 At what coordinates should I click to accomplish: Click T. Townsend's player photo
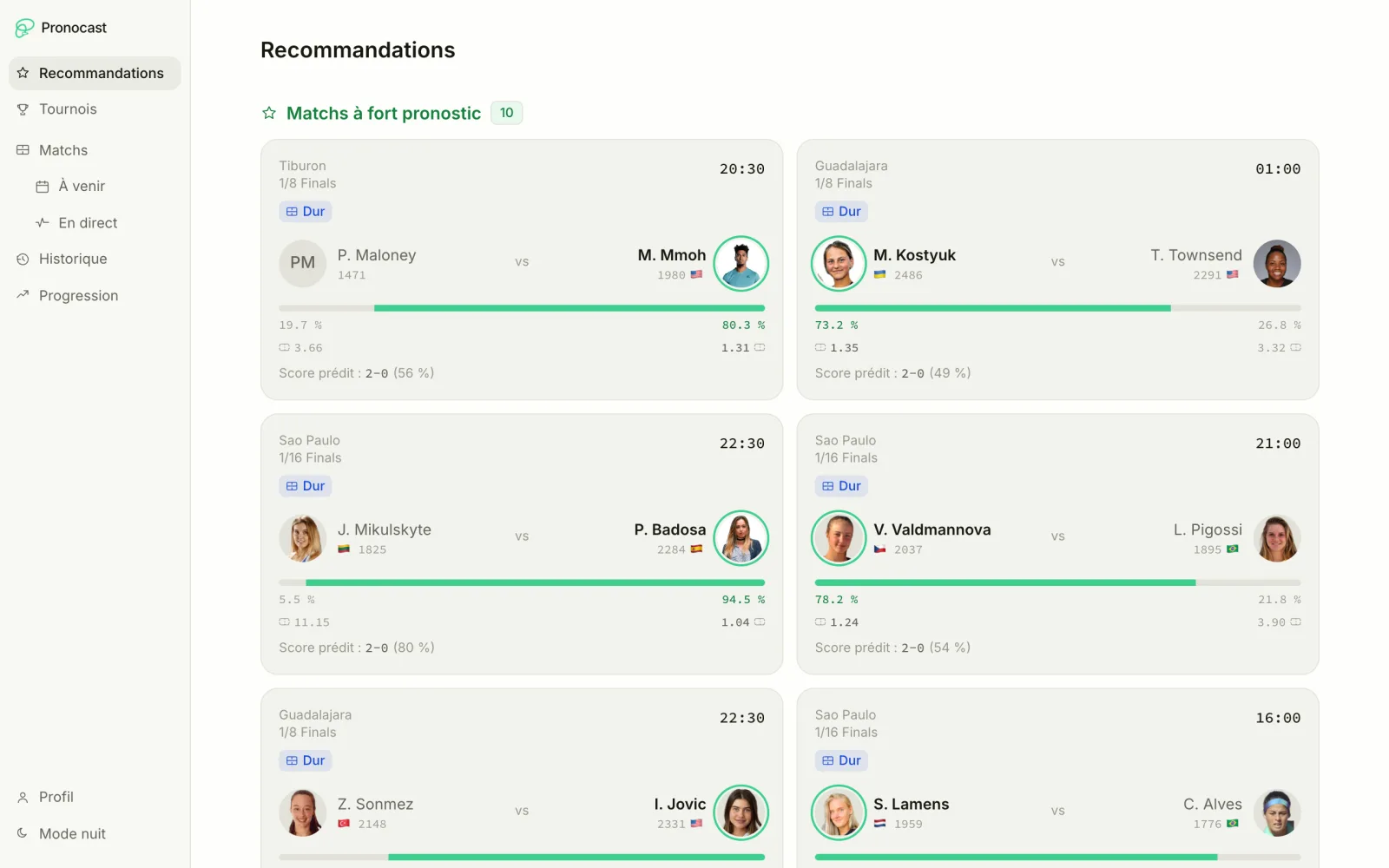point(1277,263)
